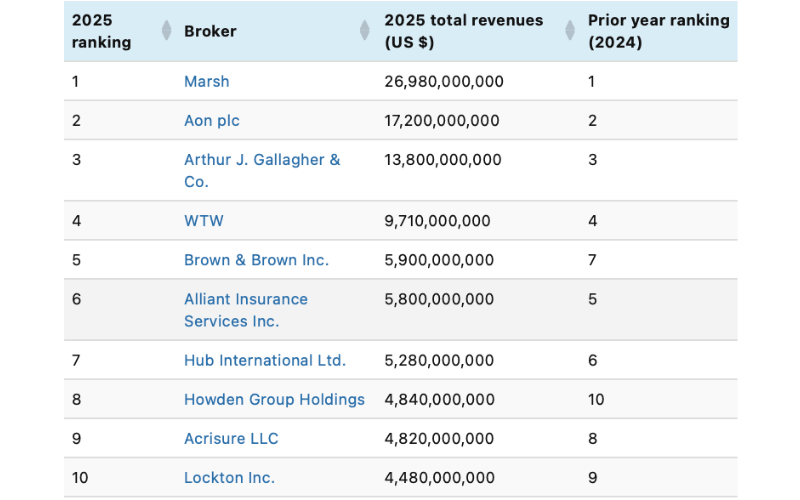
Task: Click prior year ranking 8 in Acrisure row
Action: [x=592, y=439]
